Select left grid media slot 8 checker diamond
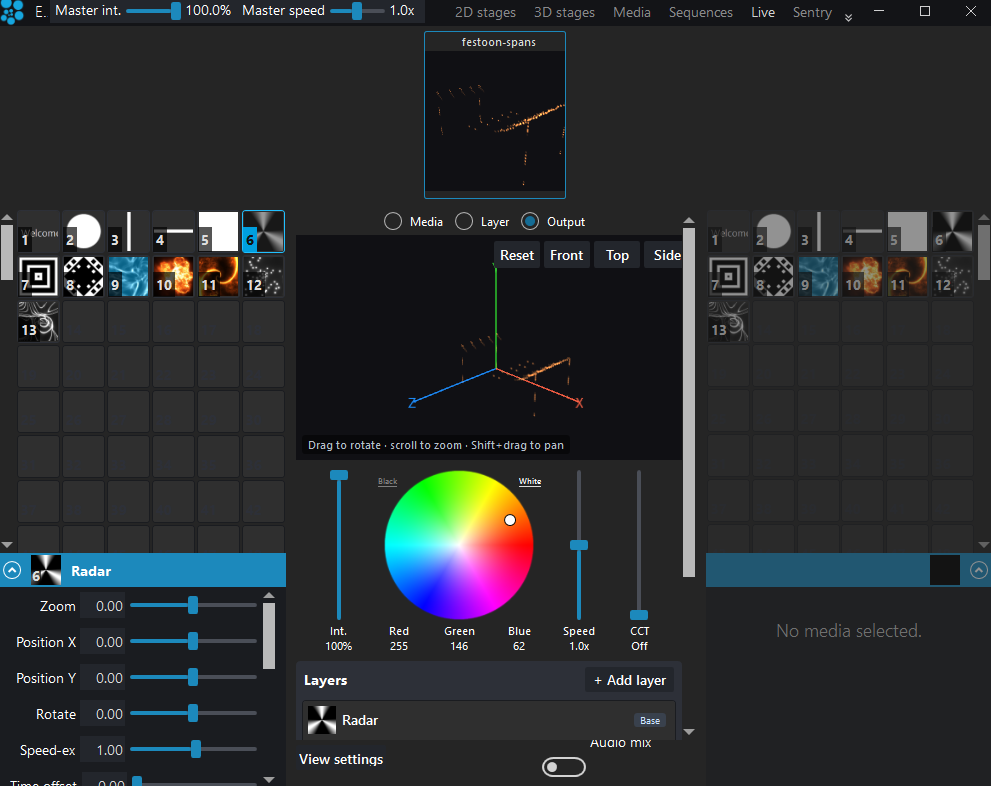Image resolution: width=991 pixels, height=786 pixels. (83, 276)
